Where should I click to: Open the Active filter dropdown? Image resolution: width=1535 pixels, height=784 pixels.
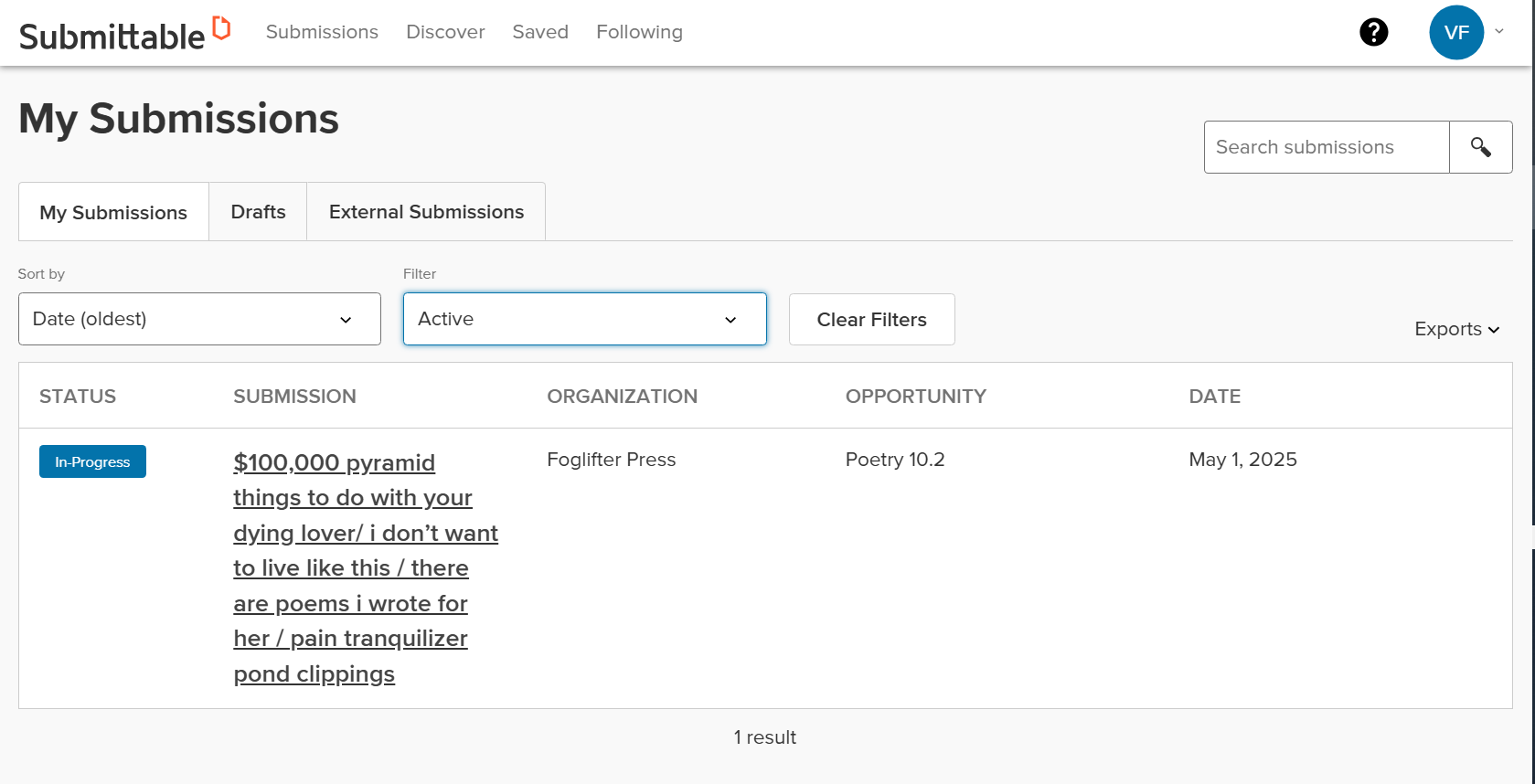[584, 319]
